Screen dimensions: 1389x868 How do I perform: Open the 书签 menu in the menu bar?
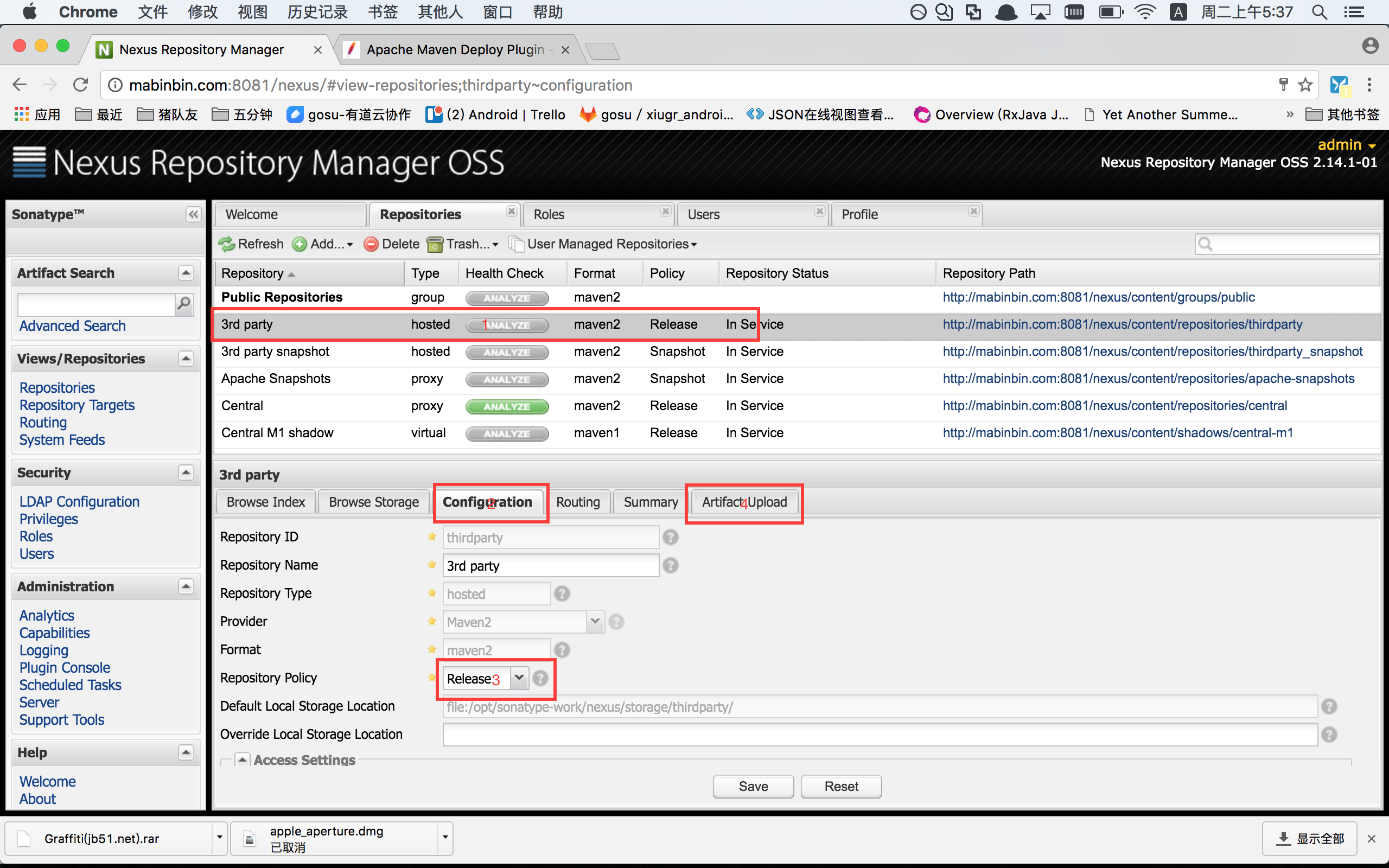tap(383, 12)
